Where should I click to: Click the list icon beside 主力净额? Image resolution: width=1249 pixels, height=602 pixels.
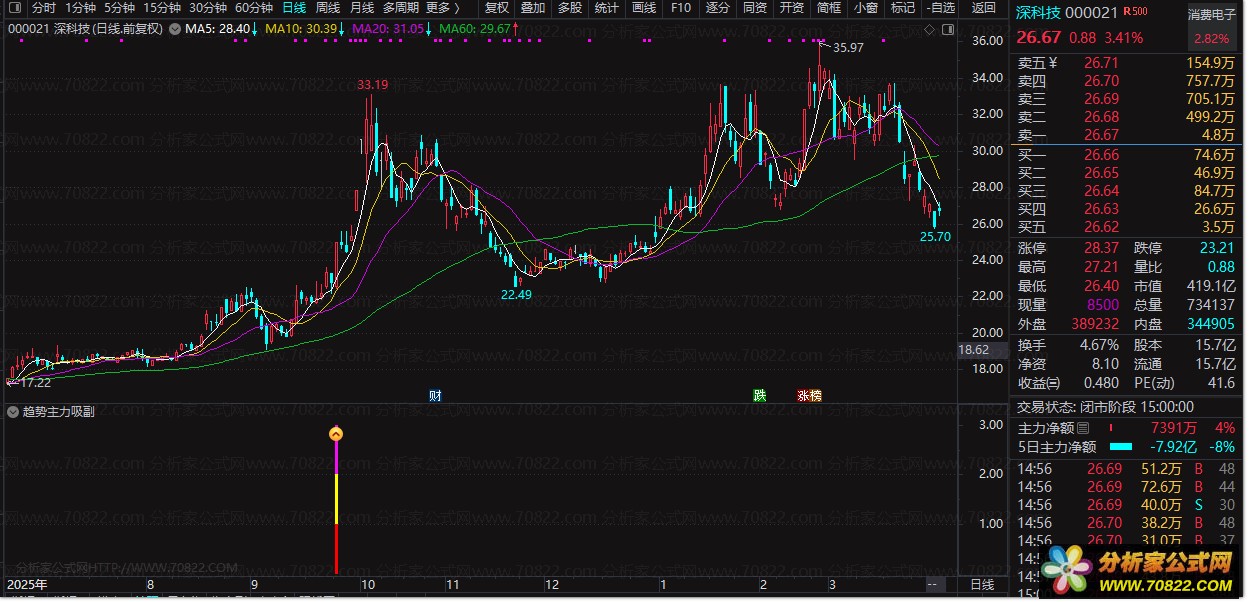coord(1083,428)
